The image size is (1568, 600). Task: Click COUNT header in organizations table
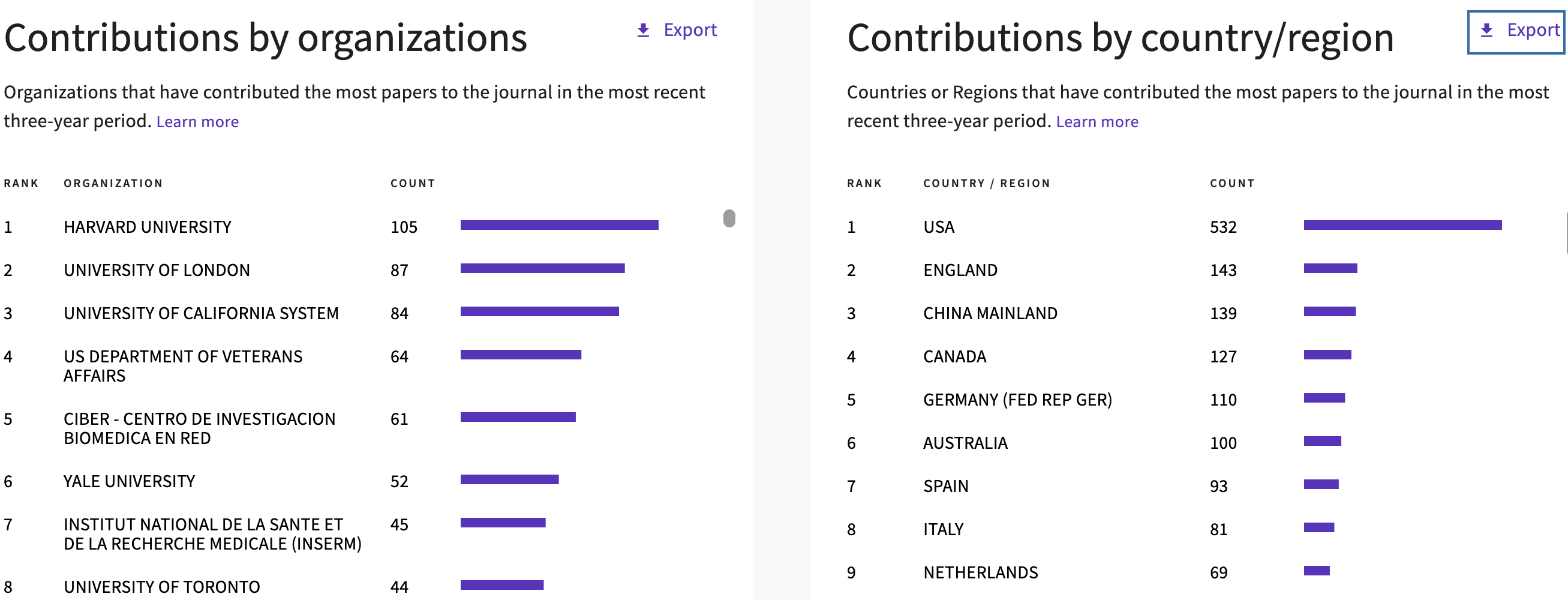413,184
